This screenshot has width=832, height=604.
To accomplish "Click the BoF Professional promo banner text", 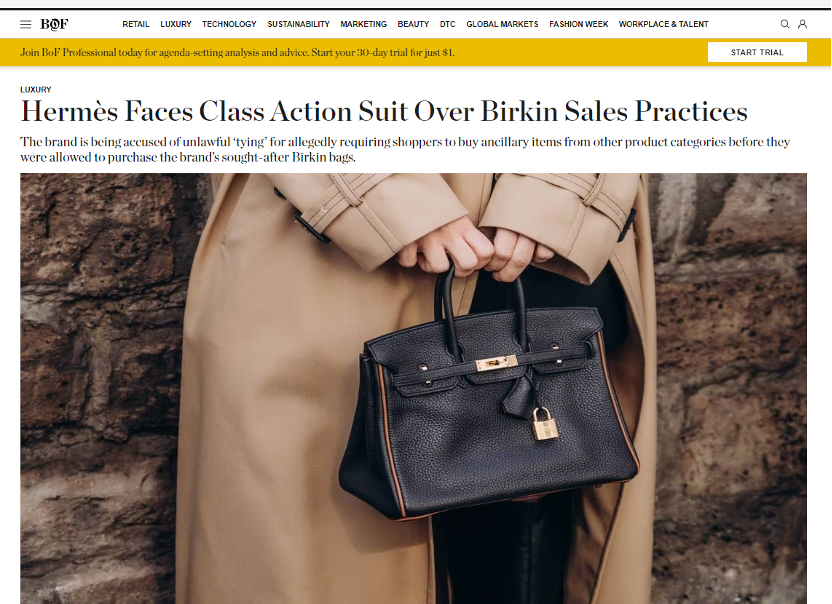I will coord(237,53).
